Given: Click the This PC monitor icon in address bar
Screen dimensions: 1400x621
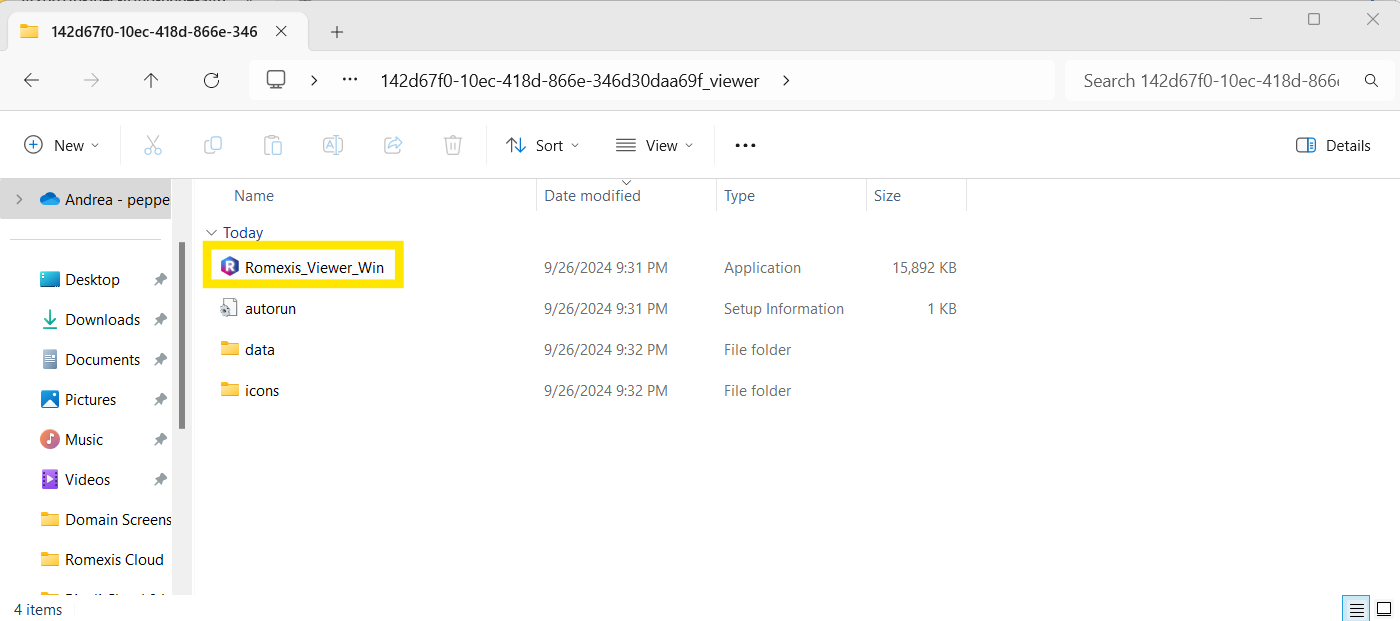Looking at the screenshot, I should coord(277,80).
